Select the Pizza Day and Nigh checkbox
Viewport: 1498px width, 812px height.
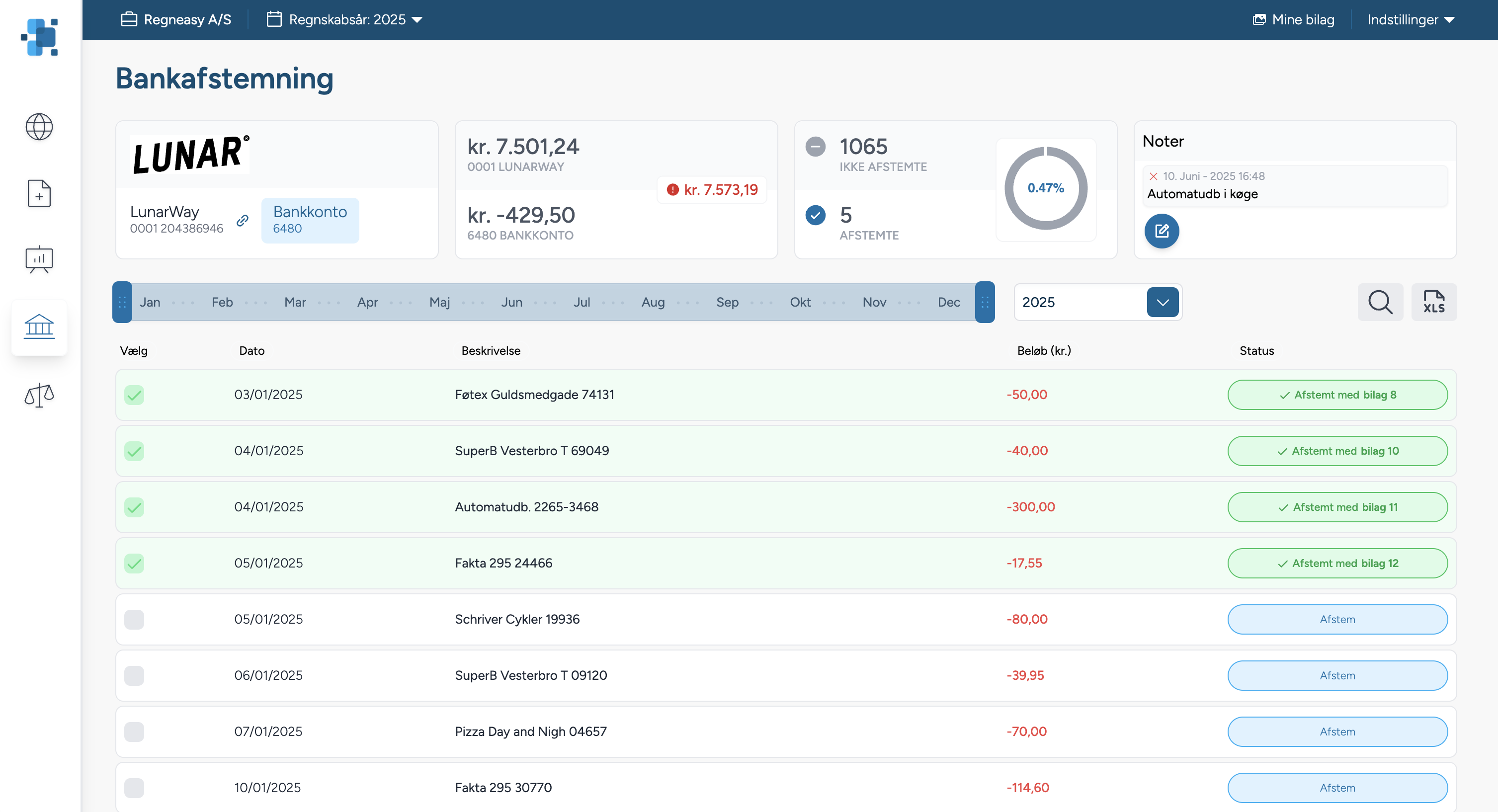pos(134,731)
